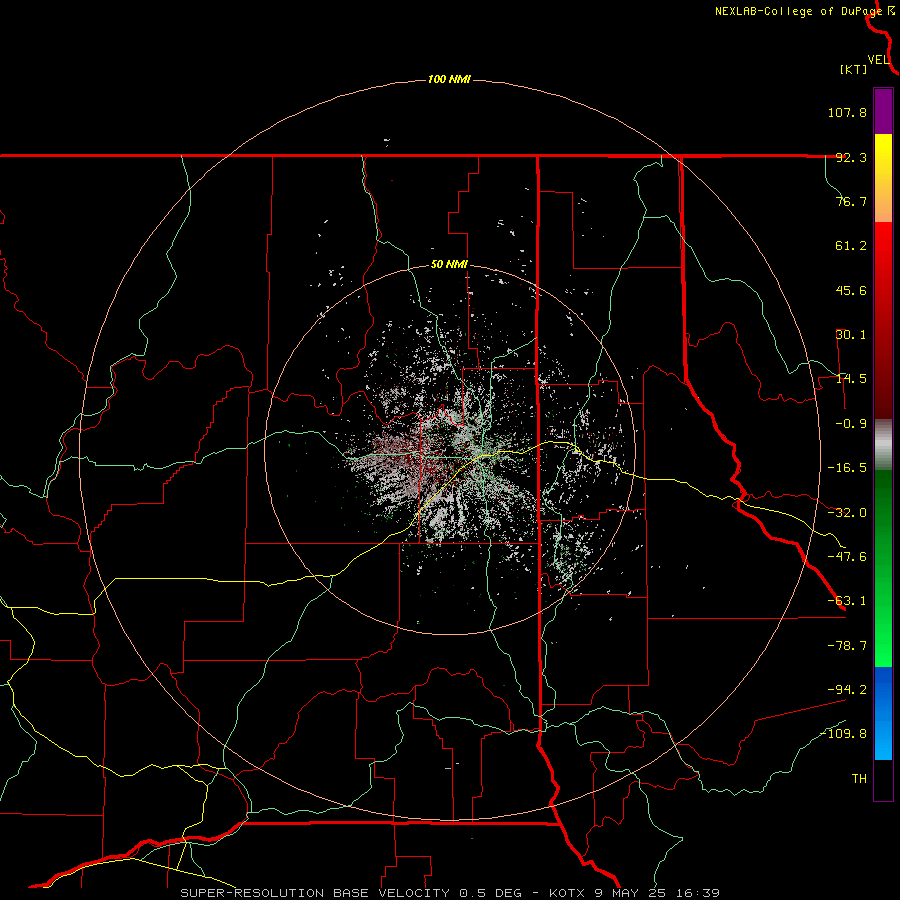Click the -109.8 velocity scale value
The width and height of the screenshot is (900, 900).
843,734
